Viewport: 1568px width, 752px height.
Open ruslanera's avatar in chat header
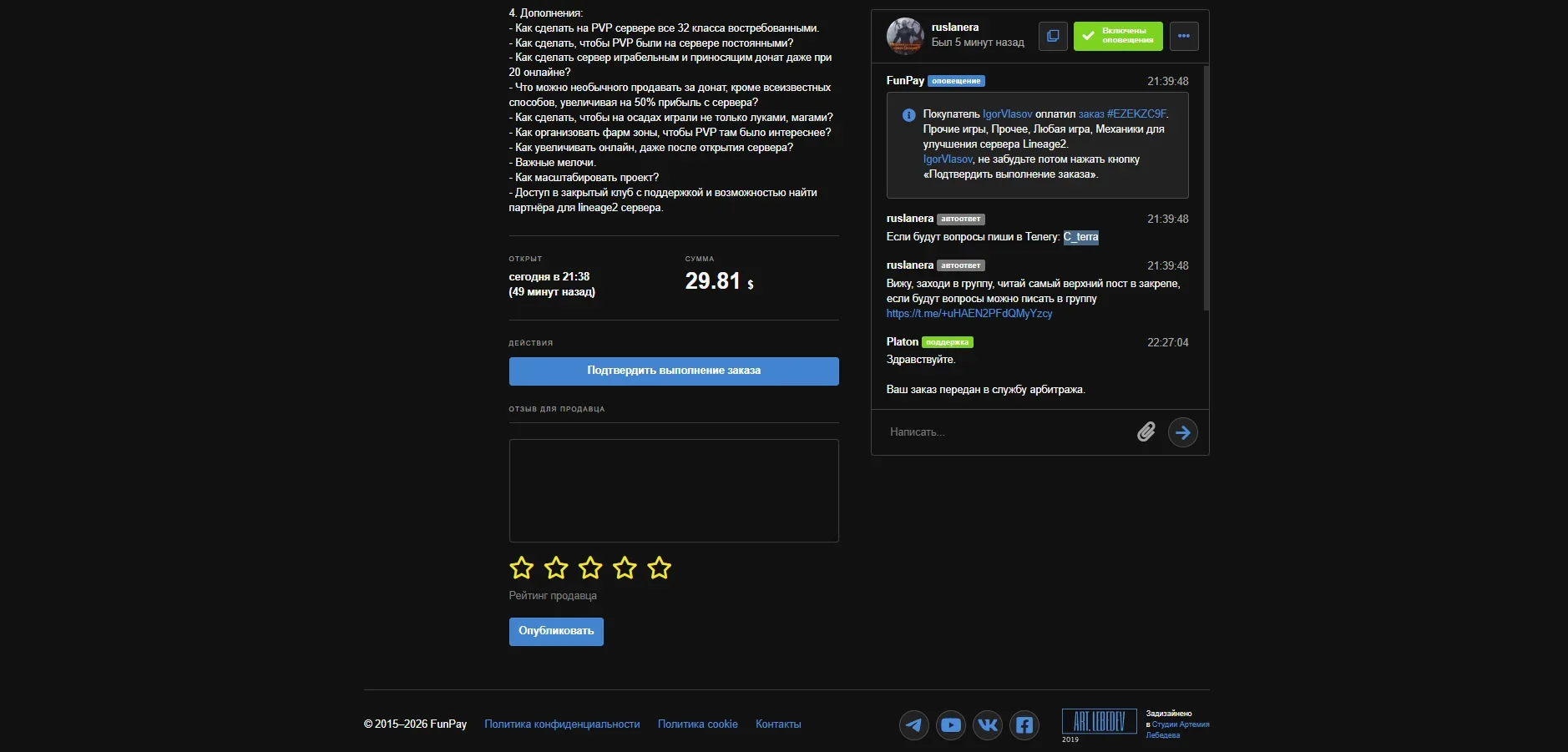click(x=905, y=36)
